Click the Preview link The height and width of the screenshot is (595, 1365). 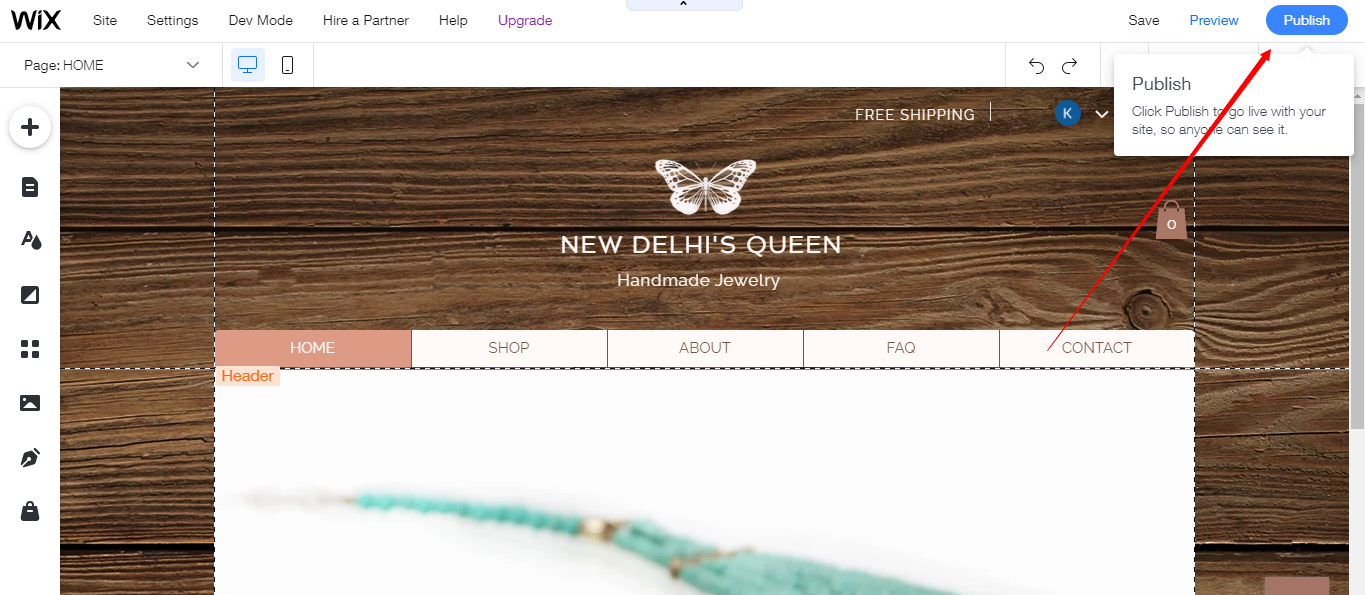(1214, 20)
